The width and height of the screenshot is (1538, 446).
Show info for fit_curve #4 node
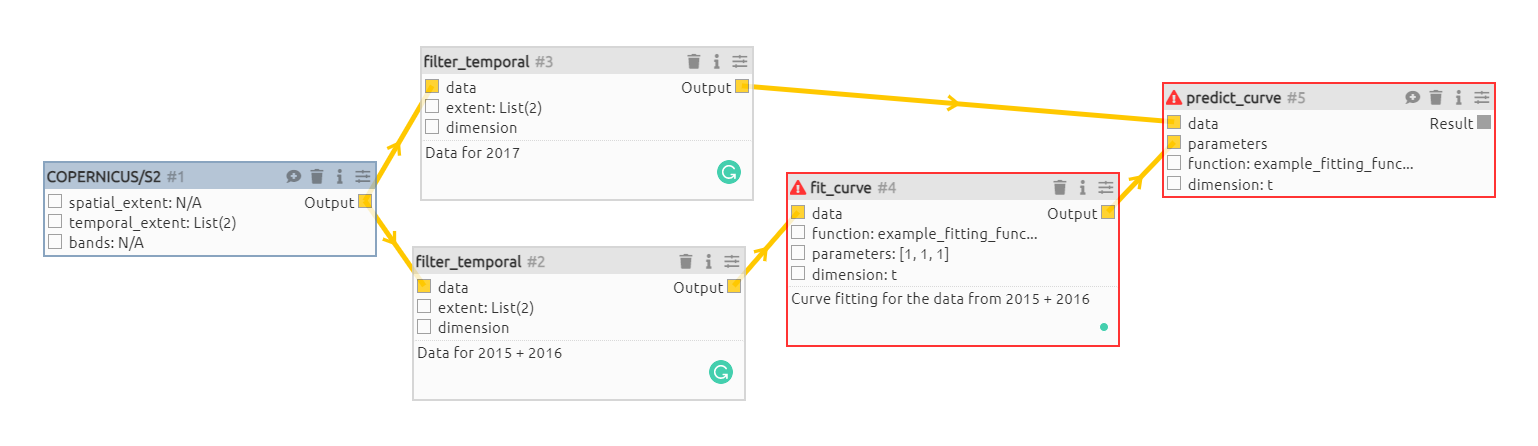1083,187
